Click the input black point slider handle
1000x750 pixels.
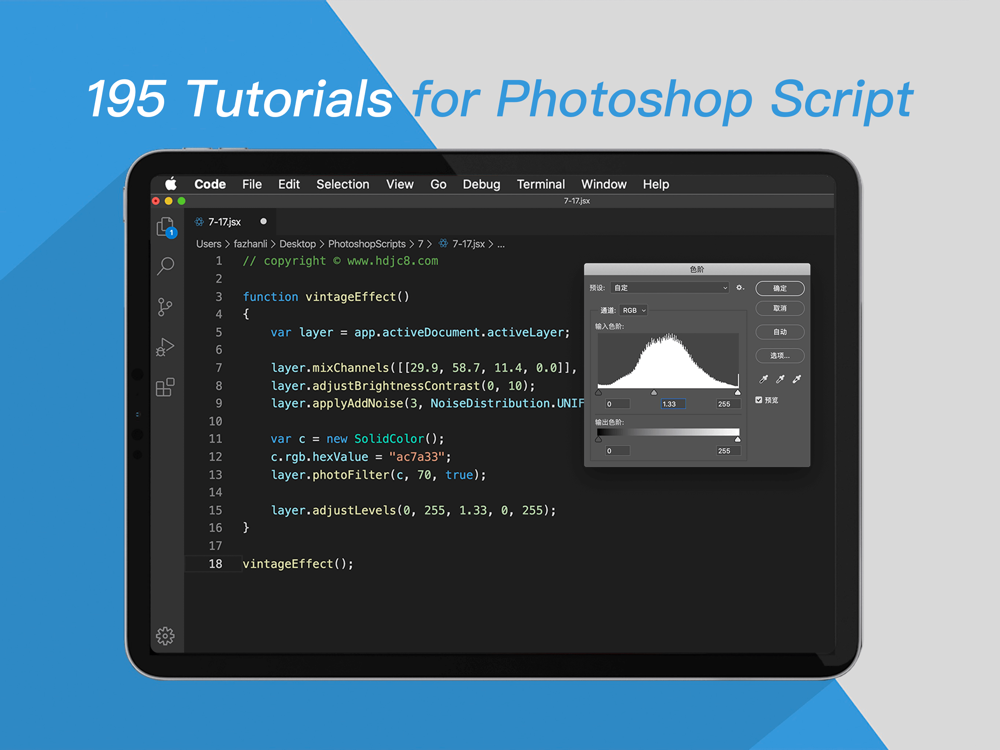(598, 392)
